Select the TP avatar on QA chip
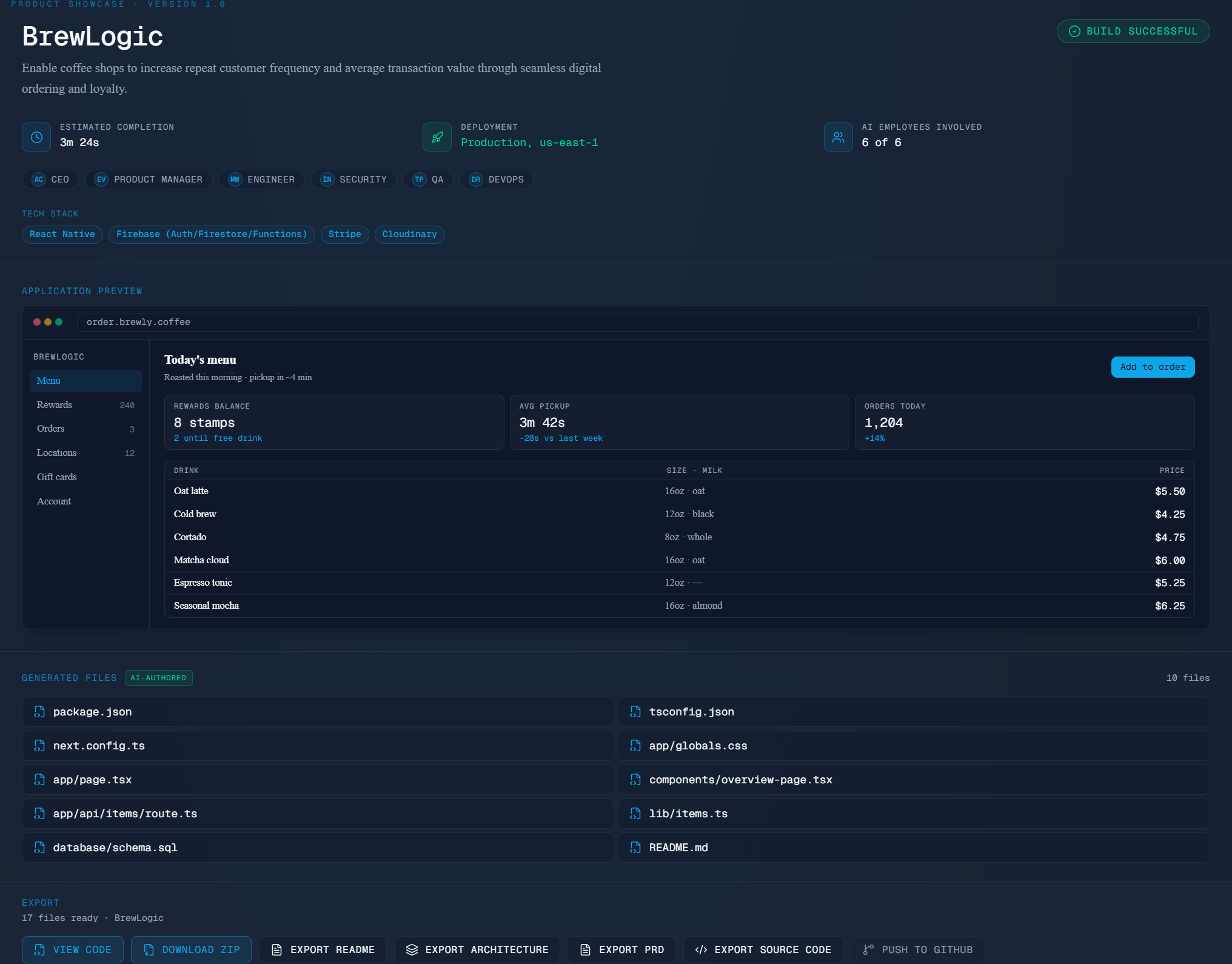 (x=419, y=179)
